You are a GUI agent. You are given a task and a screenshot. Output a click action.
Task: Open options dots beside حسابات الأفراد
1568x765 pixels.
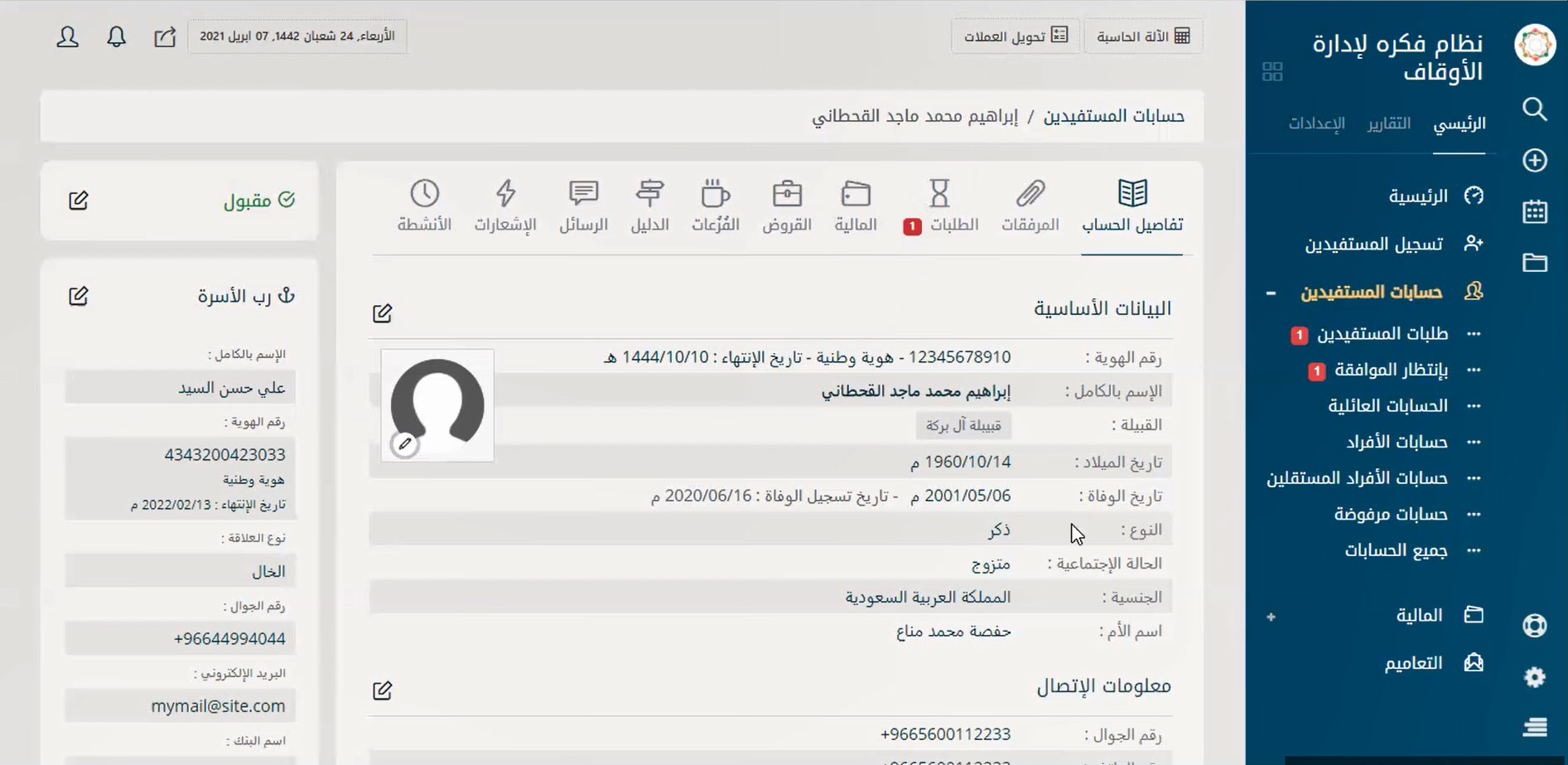(x=1474, y=443)
